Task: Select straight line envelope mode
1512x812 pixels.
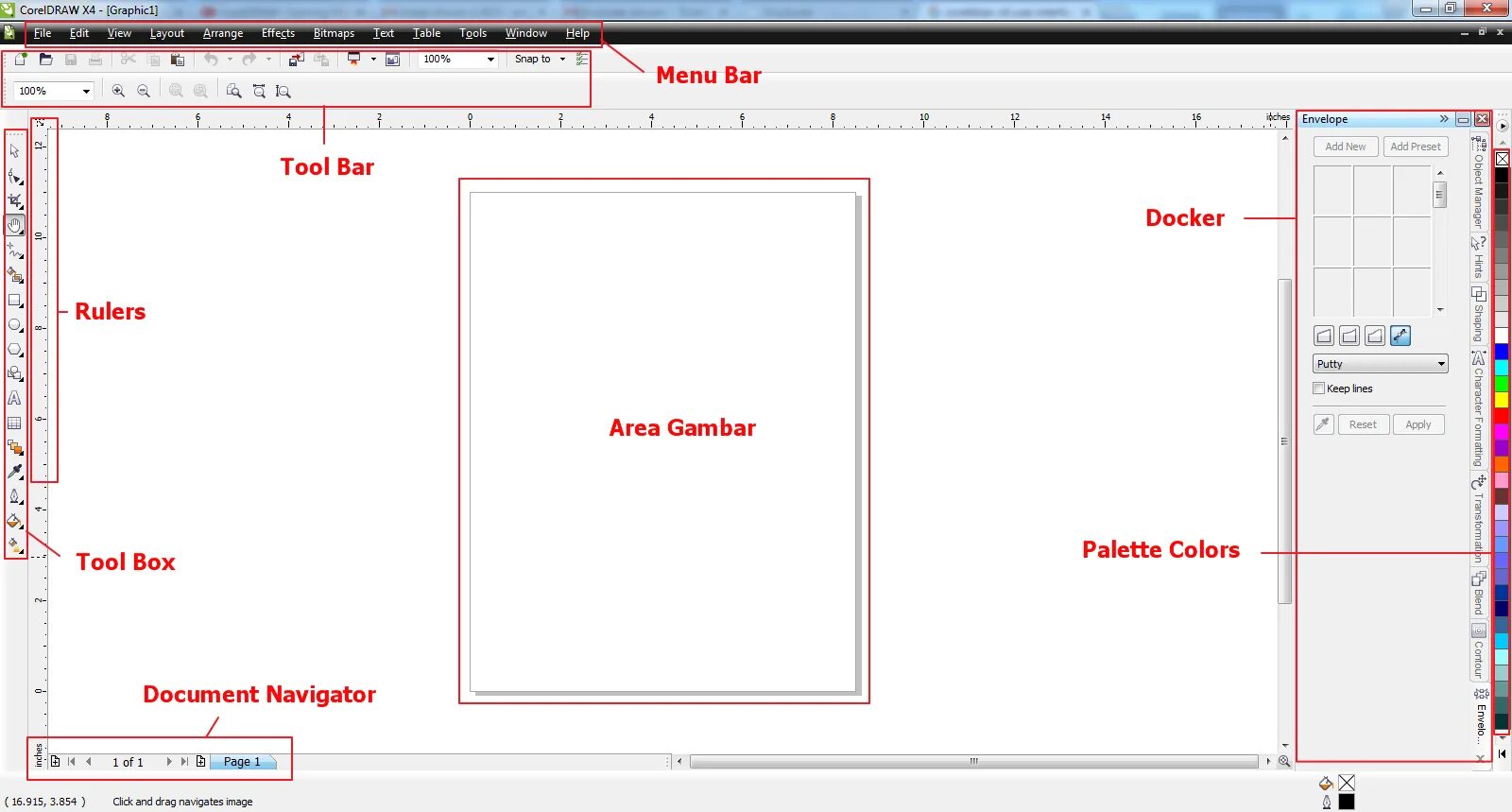Action: [x=1324, y=336]
